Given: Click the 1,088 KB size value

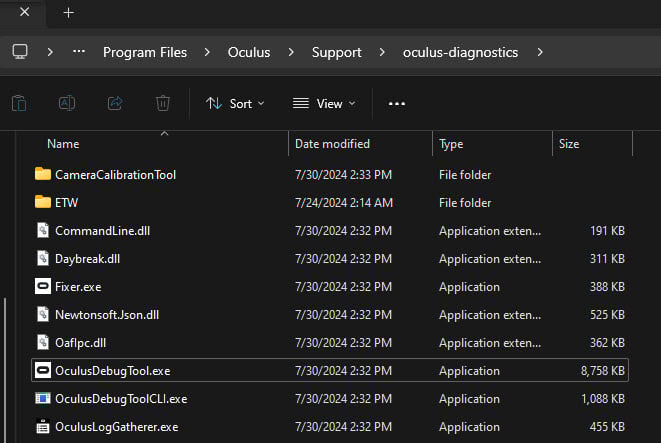Looking at the screenshot, I should click(603, 399).
